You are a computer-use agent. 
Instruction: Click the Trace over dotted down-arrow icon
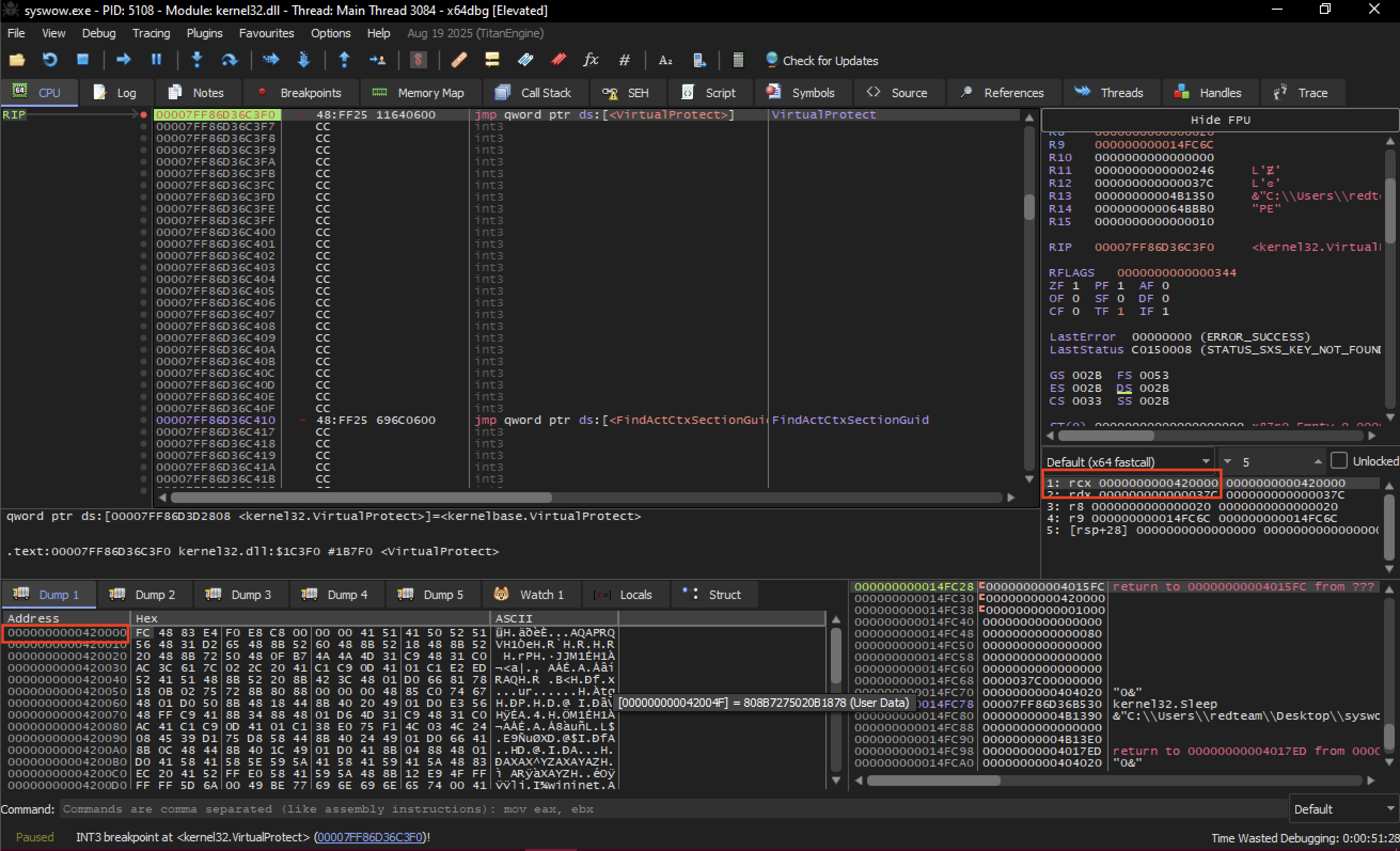point(304,60)
